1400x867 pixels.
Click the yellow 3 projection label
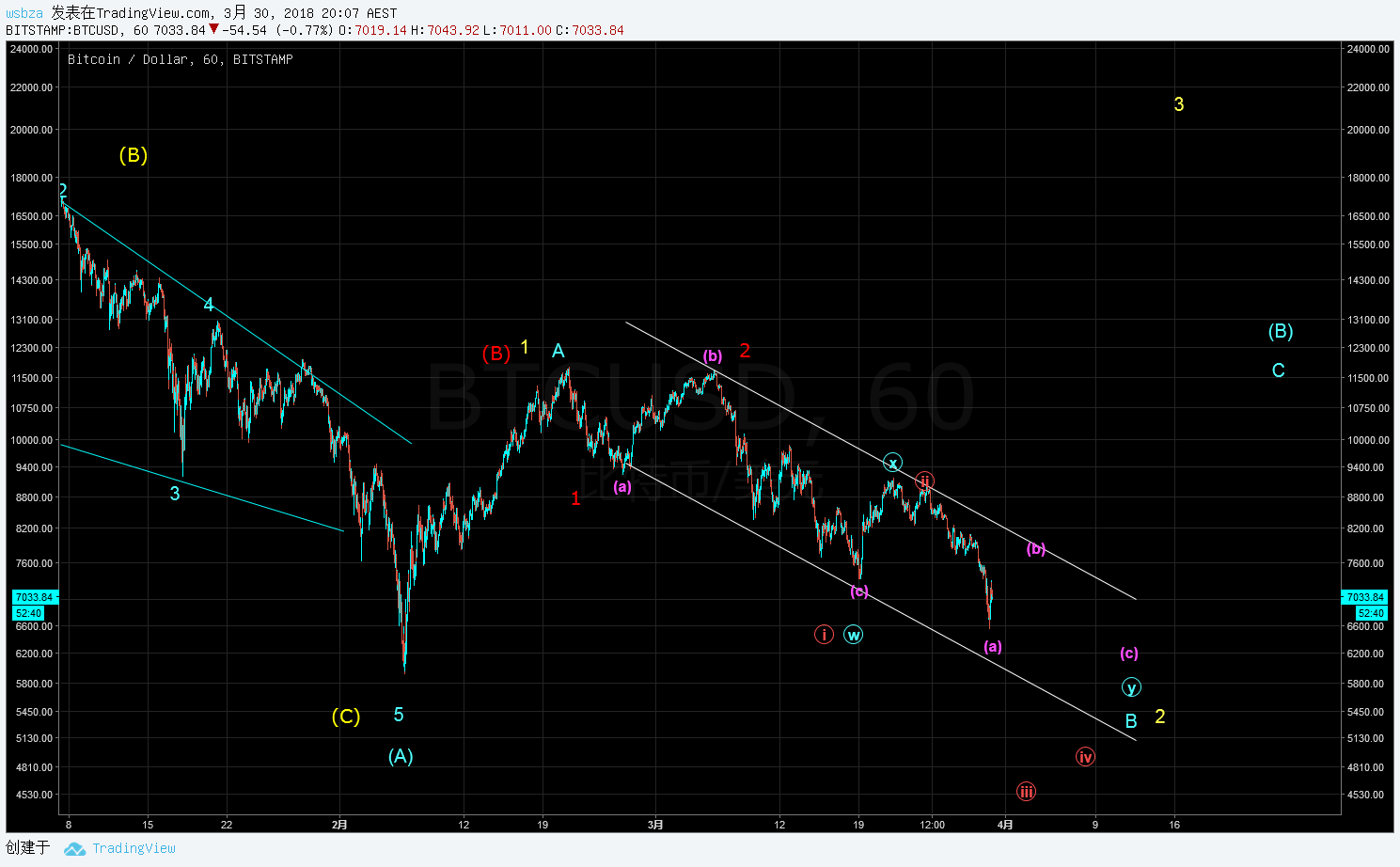click(1179, 104)
